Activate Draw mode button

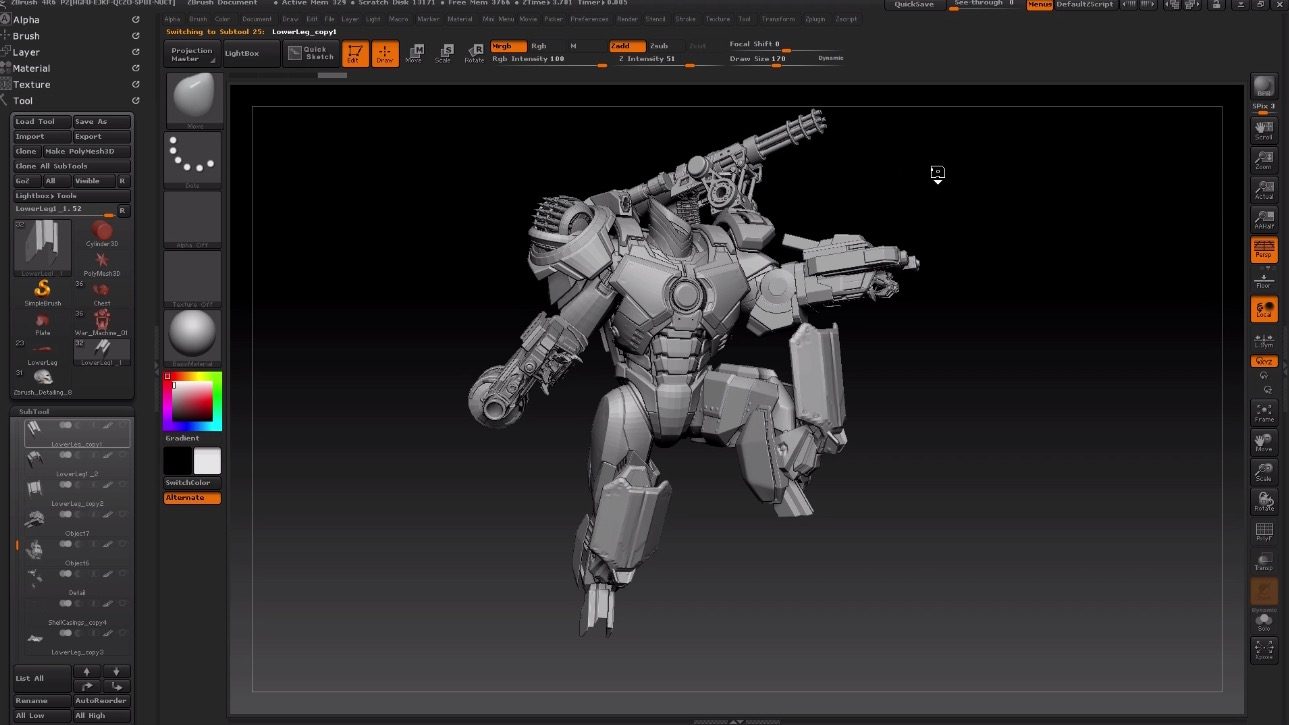pyautogui.click(x=385, y=54)
